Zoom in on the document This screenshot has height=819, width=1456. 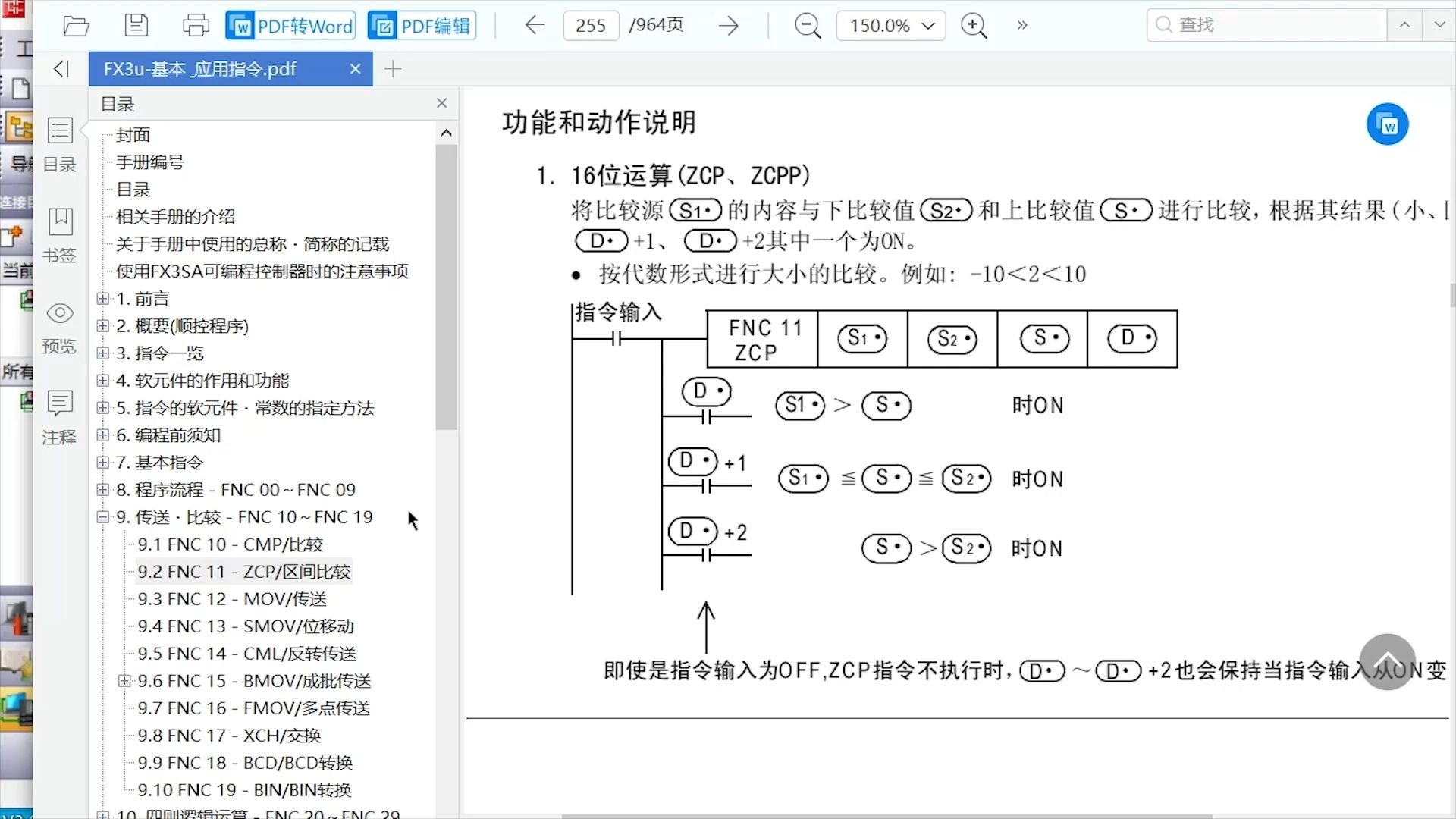[973, 25]
